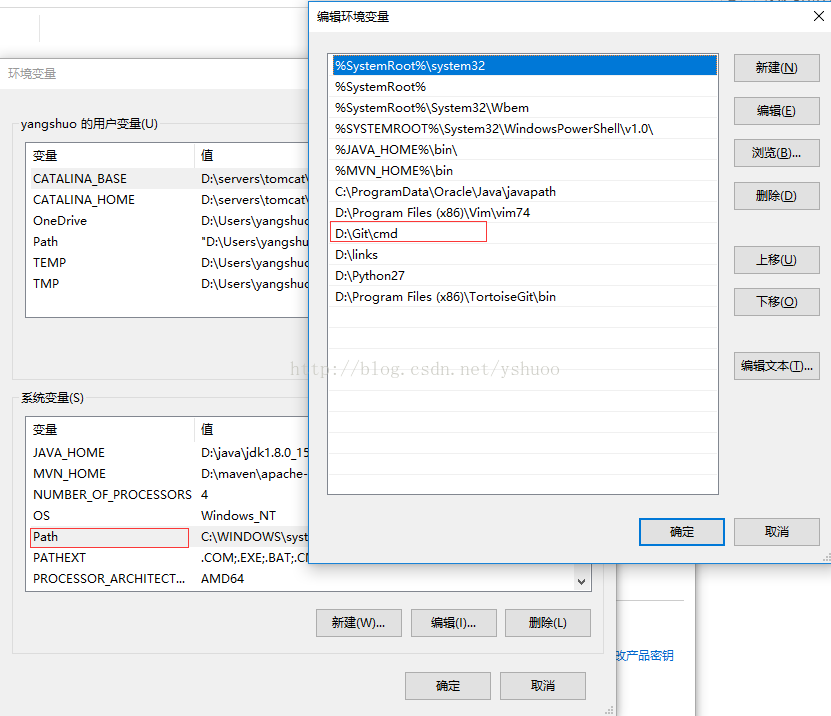This screenshot has width=831, height=716.
Task: Select the D:\links path entry
Action: click(523, 254)
